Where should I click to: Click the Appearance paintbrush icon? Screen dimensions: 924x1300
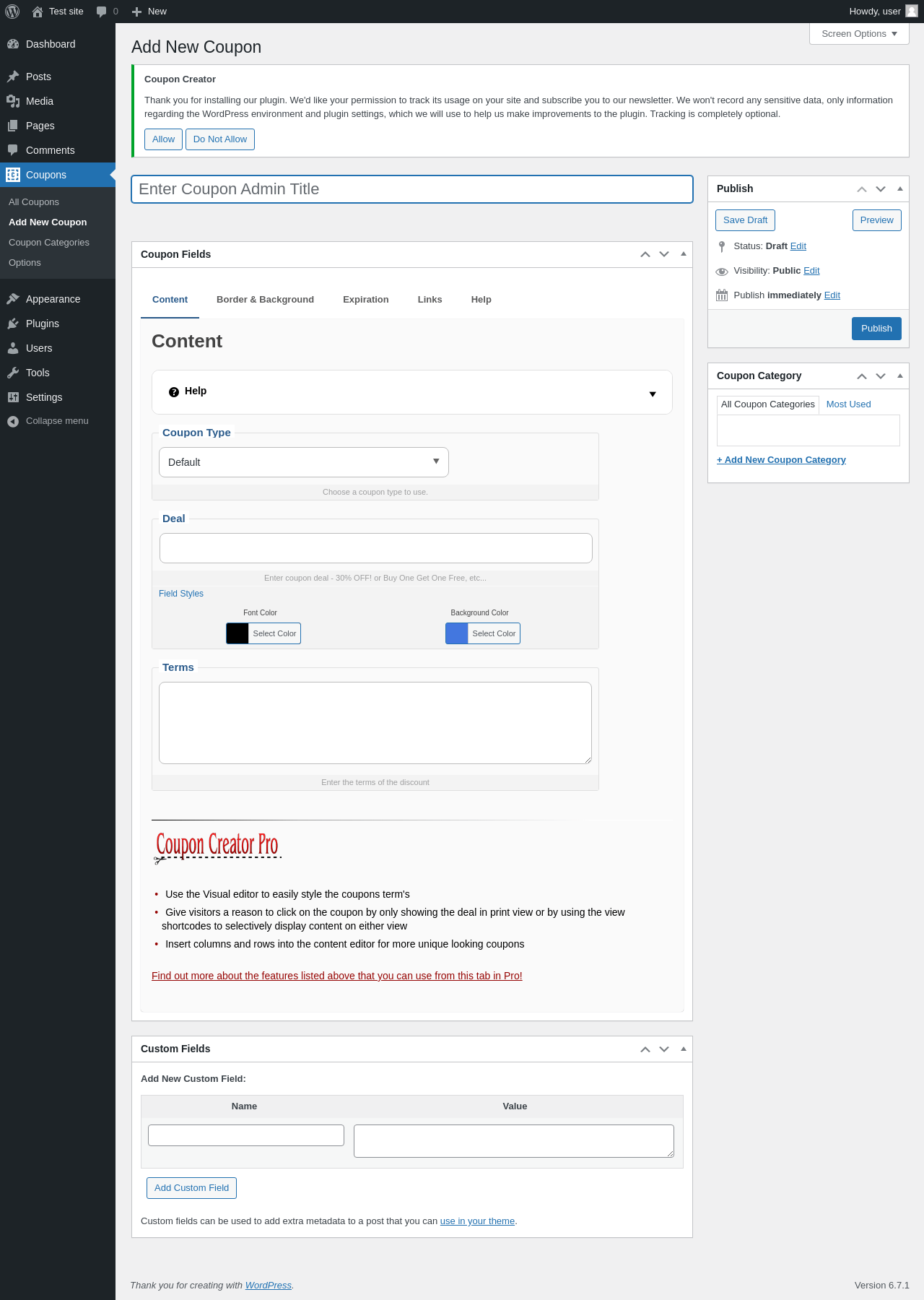tap(13, 299)
